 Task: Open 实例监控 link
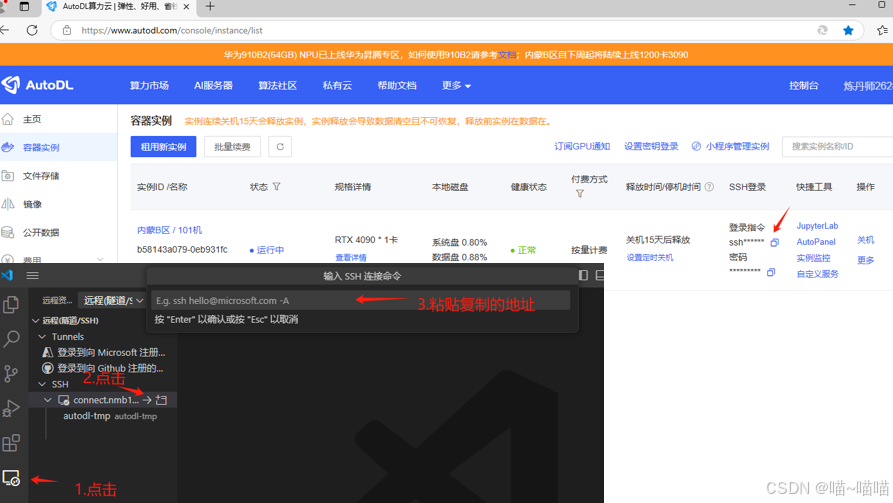(x=813, y=257)
